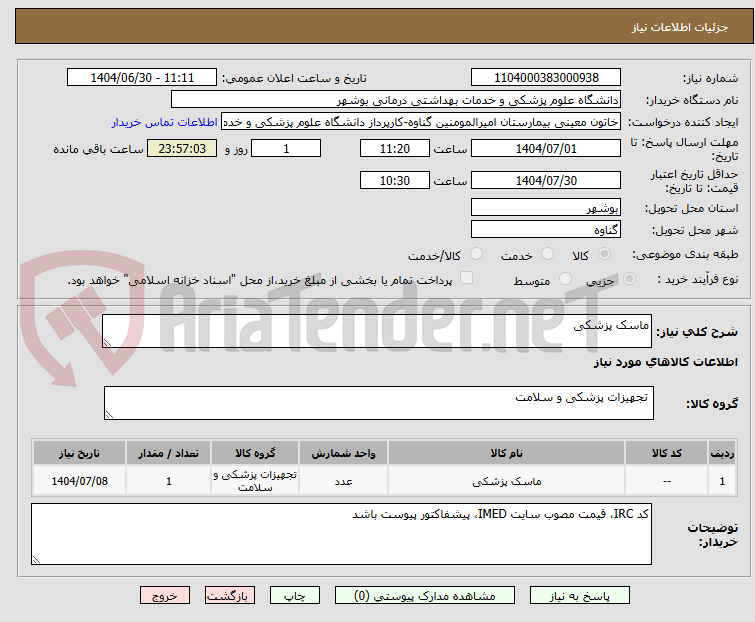
Task: Click the ایجاد کننده درخواست field
Action: click(x=421, y=122)
